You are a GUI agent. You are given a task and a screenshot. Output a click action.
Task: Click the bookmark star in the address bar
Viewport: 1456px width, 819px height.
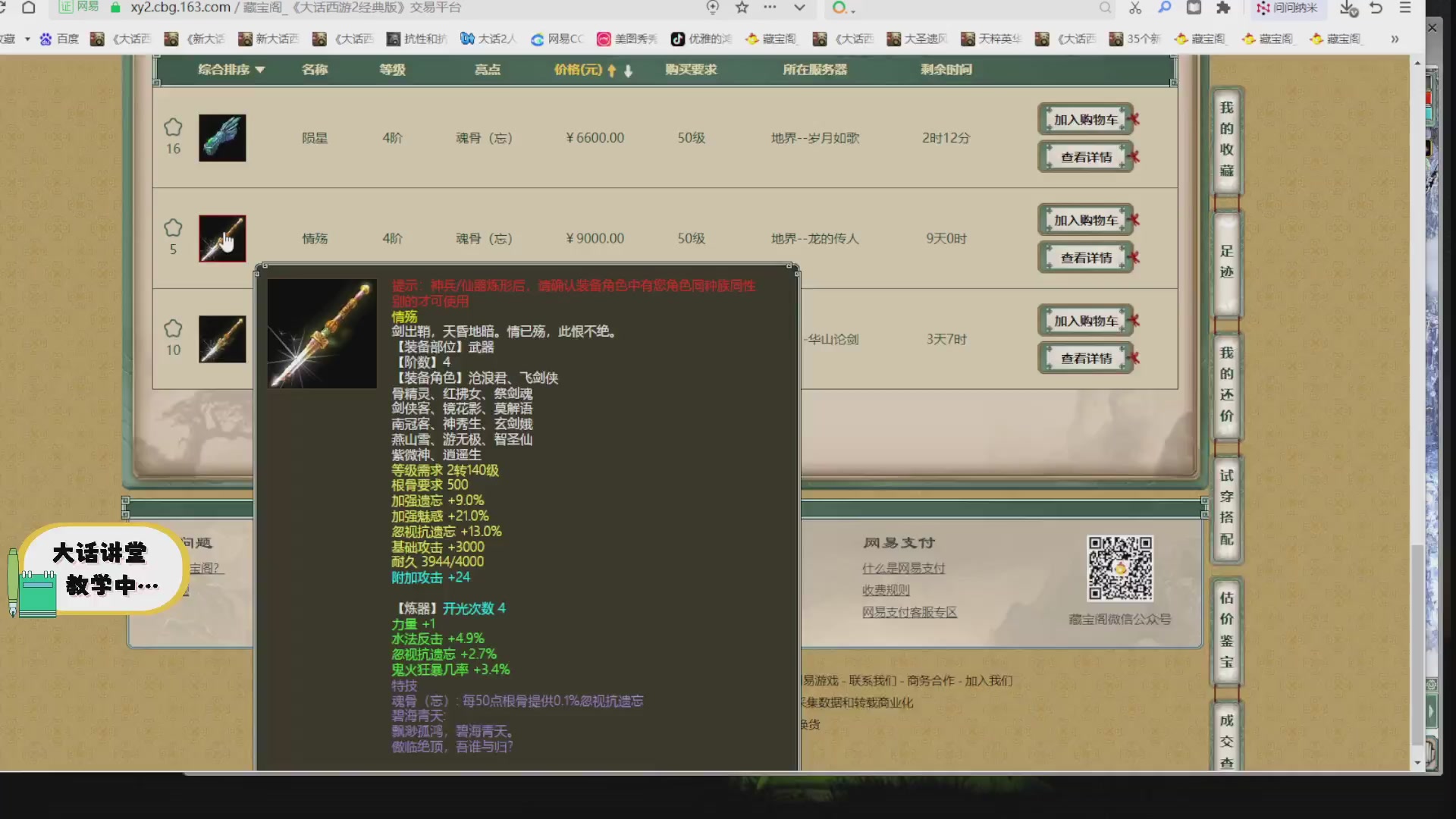742,8
